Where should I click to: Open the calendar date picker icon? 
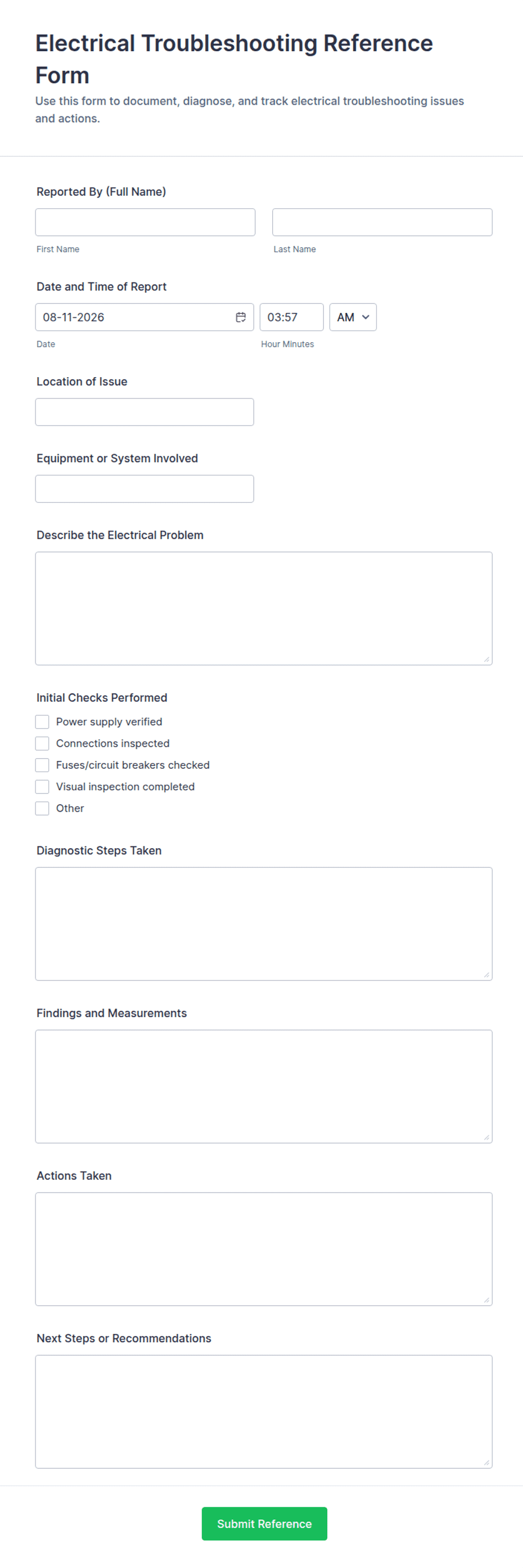click(241, 317)
